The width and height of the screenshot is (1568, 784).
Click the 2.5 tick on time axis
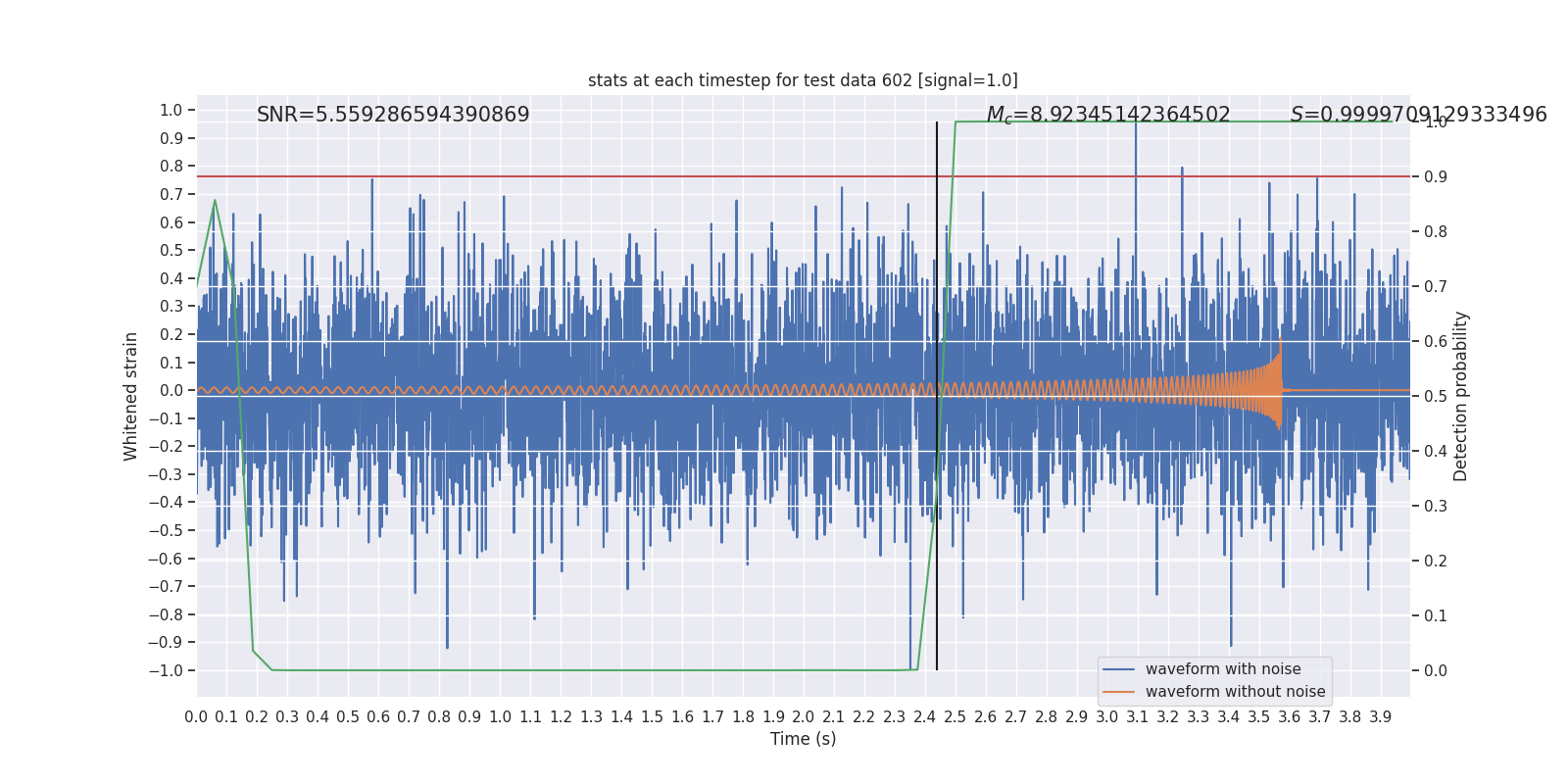click(955, 717)
